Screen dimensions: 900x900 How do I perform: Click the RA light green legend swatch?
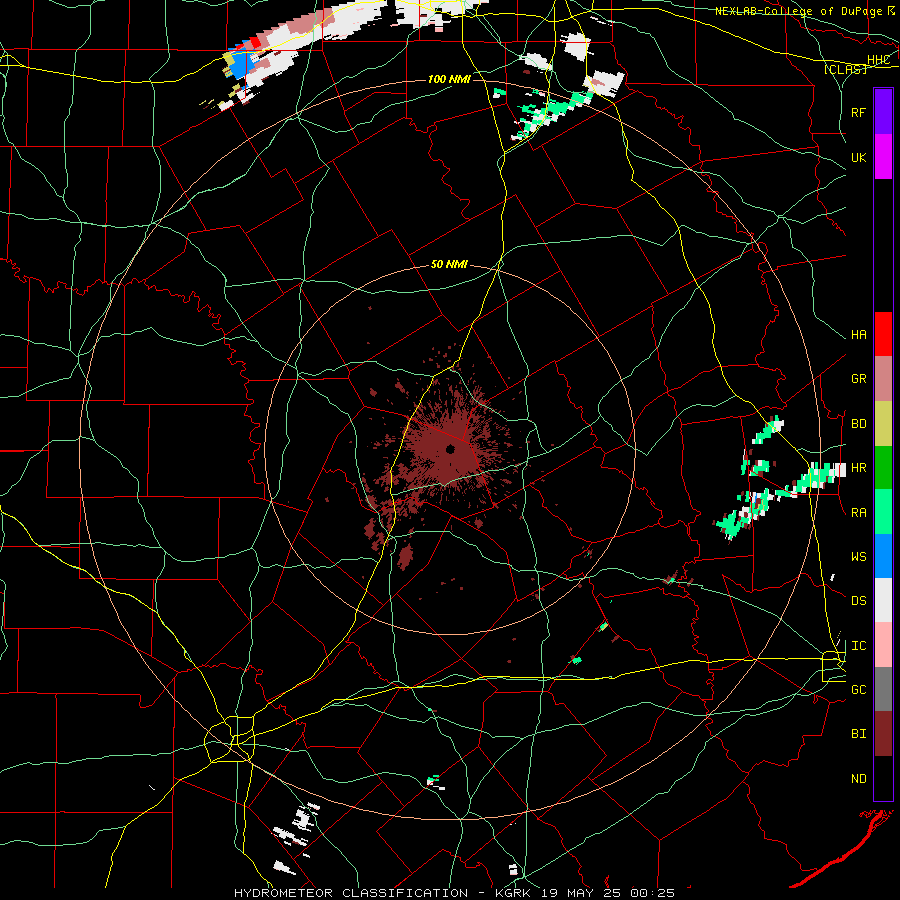pos(883,511)
